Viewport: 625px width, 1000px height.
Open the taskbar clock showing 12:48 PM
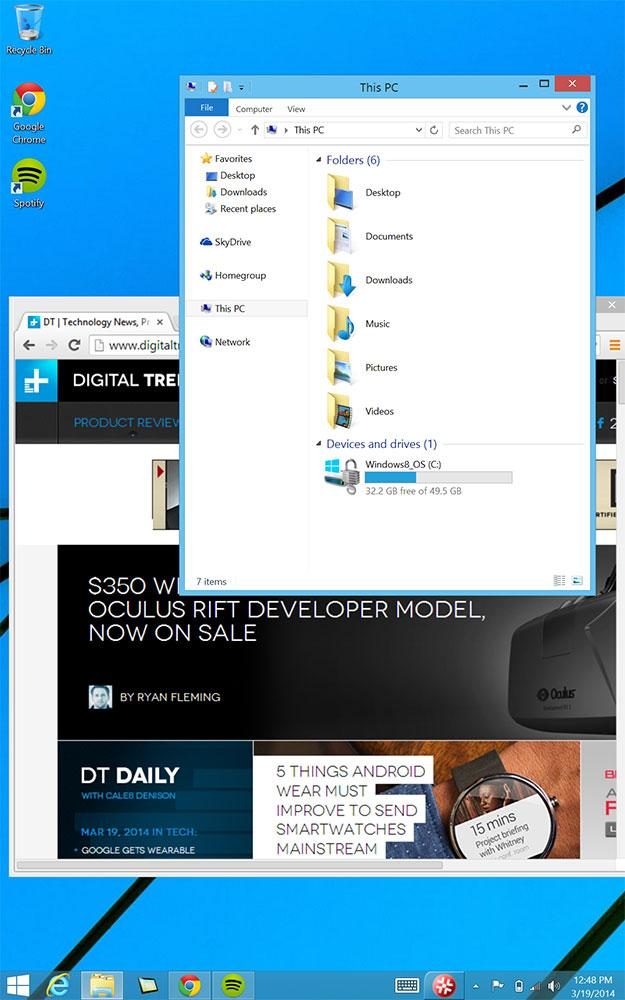coord(592,986)
